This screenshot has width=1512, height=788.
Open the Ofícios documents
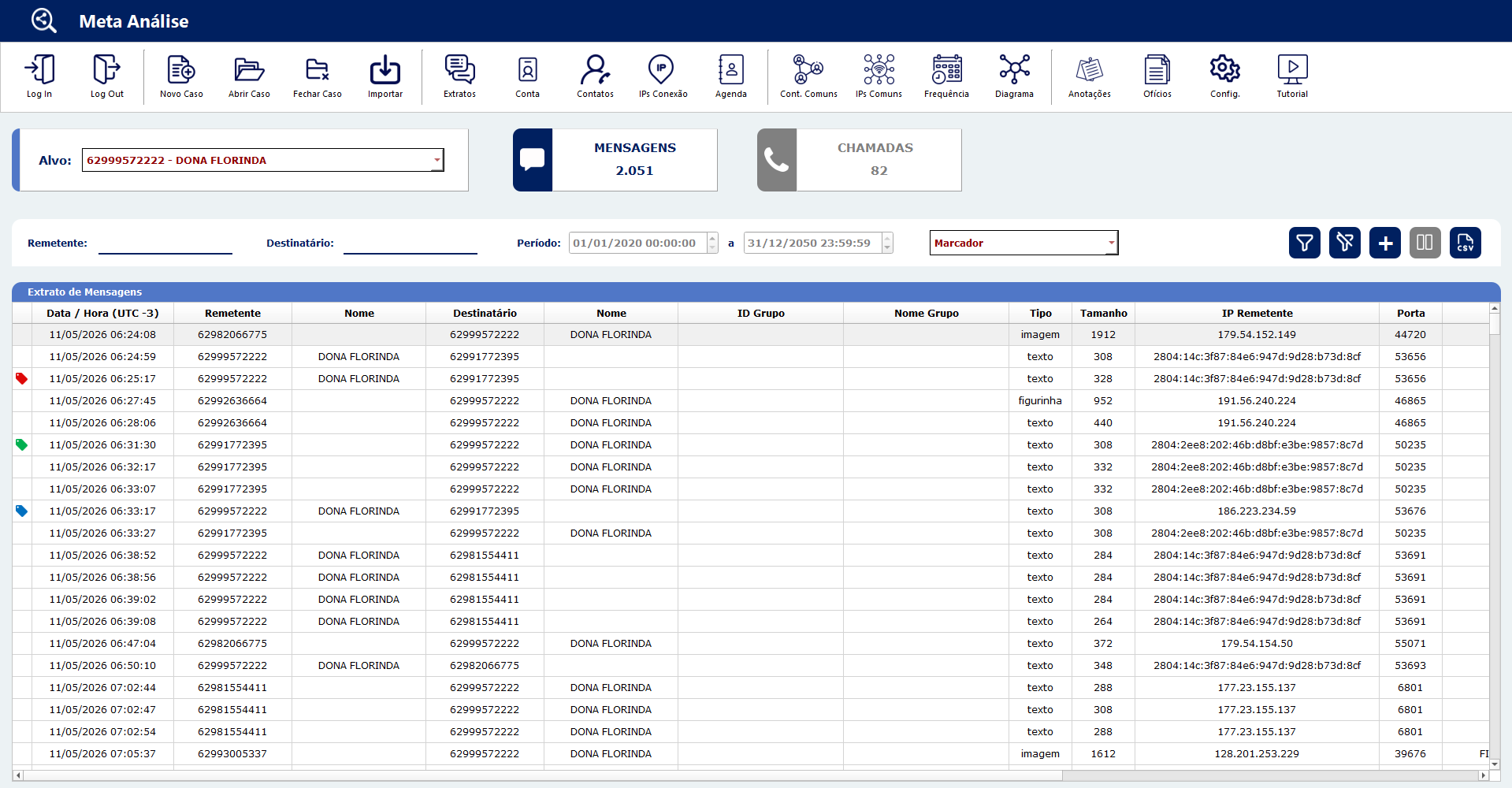1157,76
